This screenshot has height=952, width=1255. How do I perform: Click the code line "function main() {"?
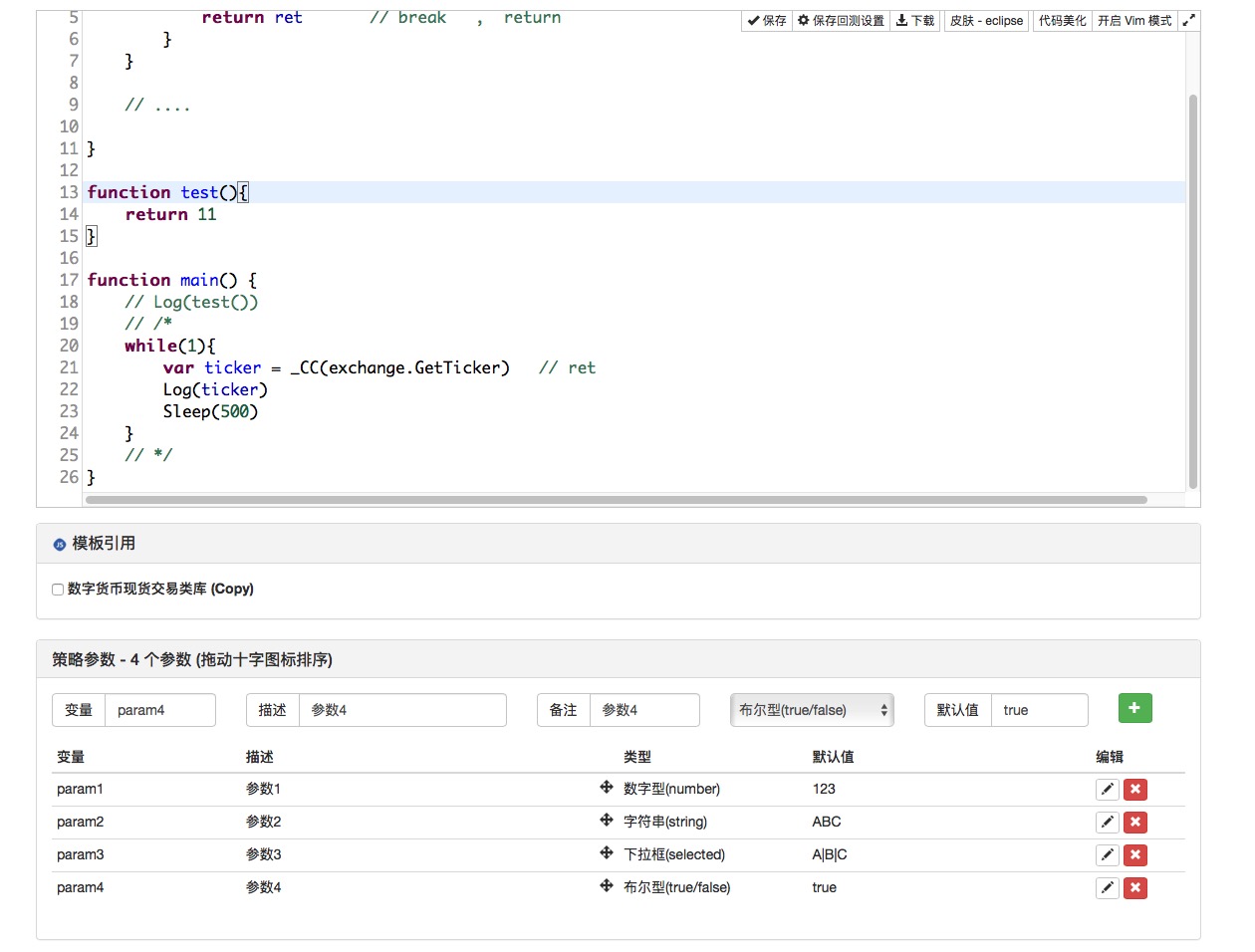(171, 280)
